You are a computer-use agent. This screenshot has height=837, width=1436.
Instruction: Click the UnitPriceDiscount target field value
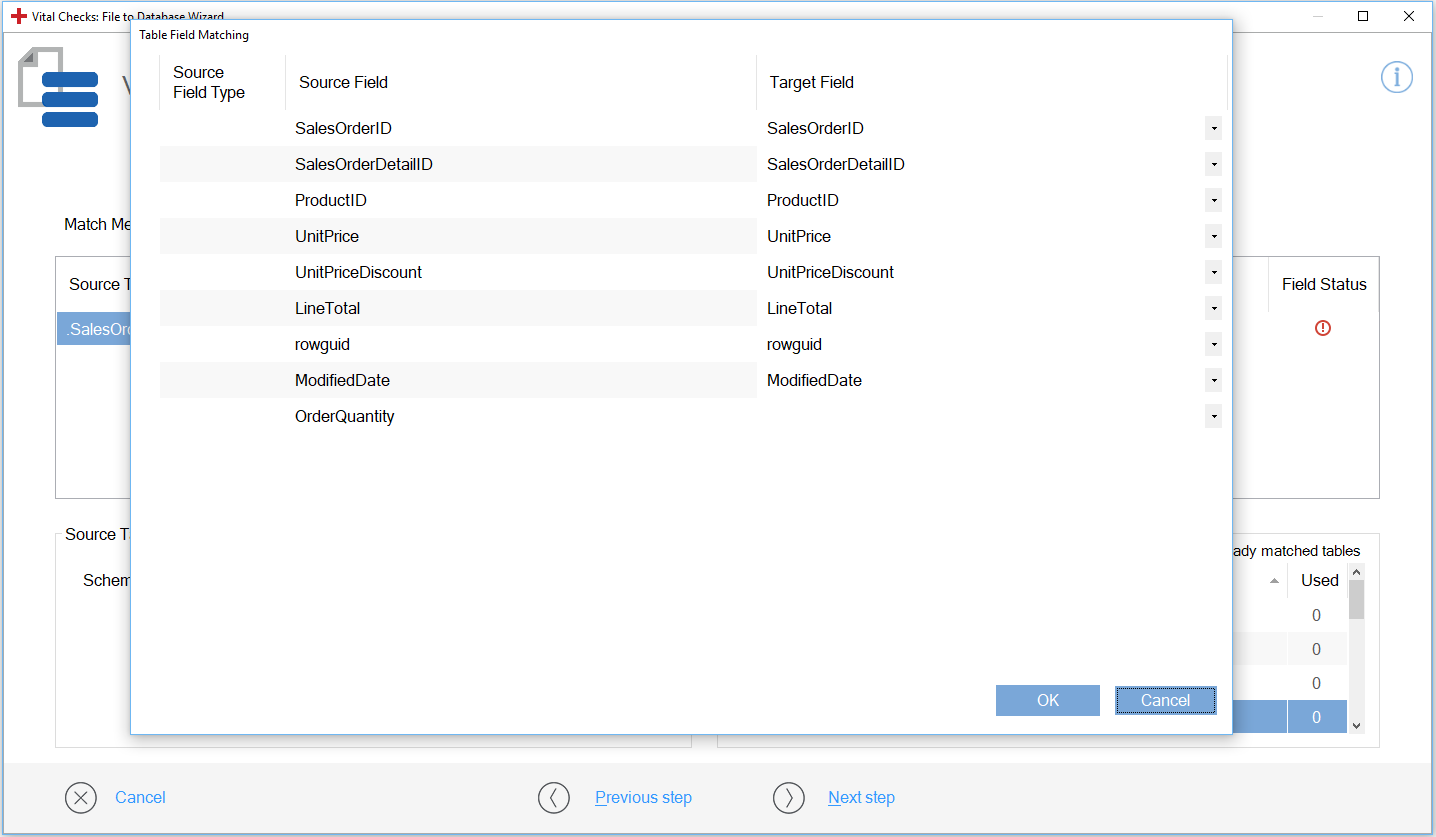[x=830, y=272]
